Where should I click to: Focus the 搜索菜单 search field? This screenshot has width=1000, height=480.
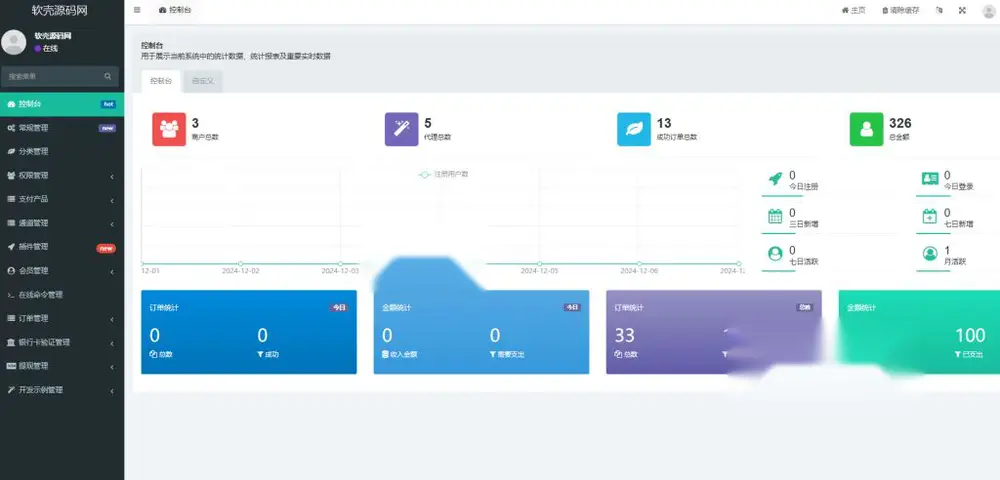[52, 76]
